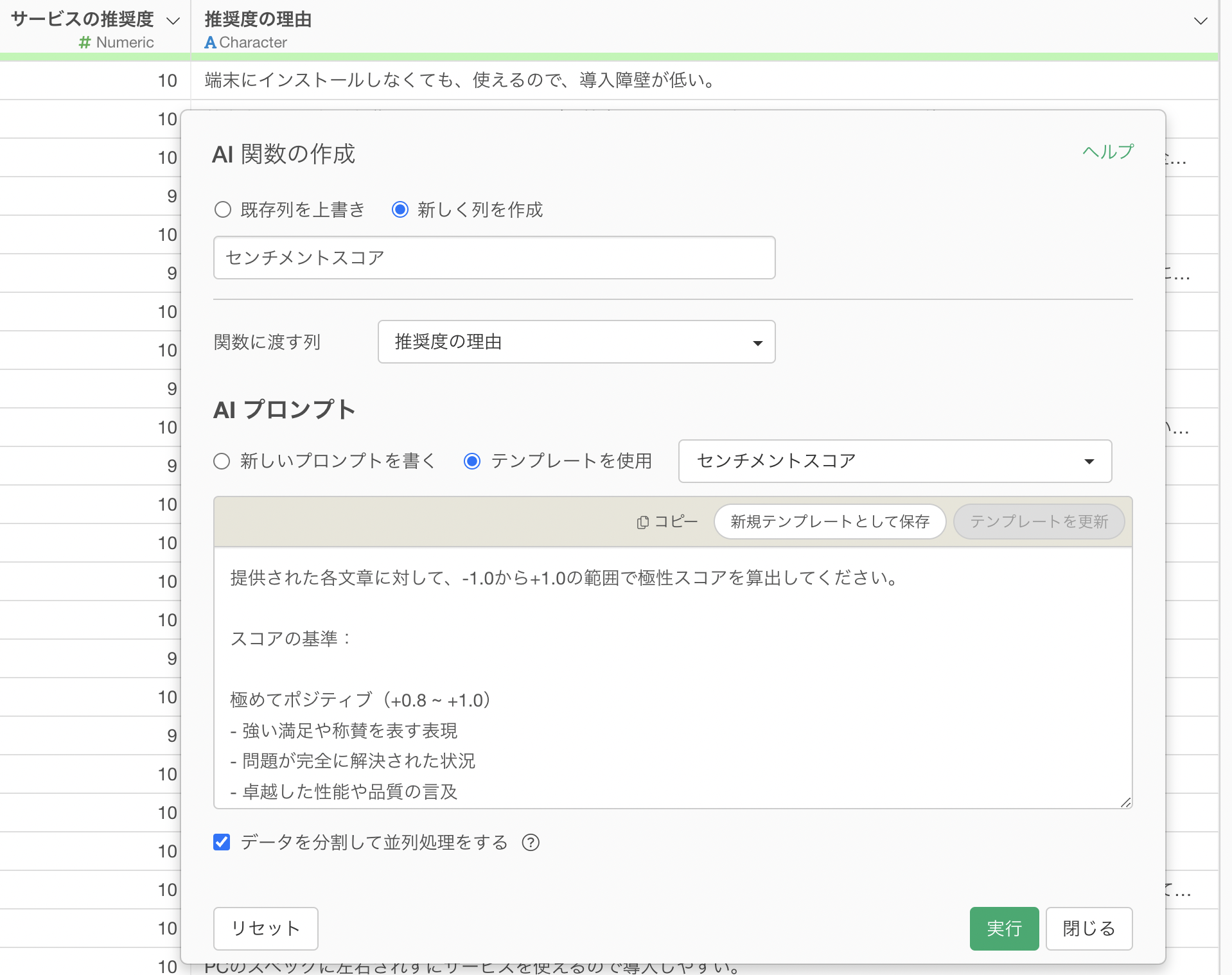Screen dimensions: 1232x975
Task: Open the センチメントスコア template dropdown
Action: 894,461
